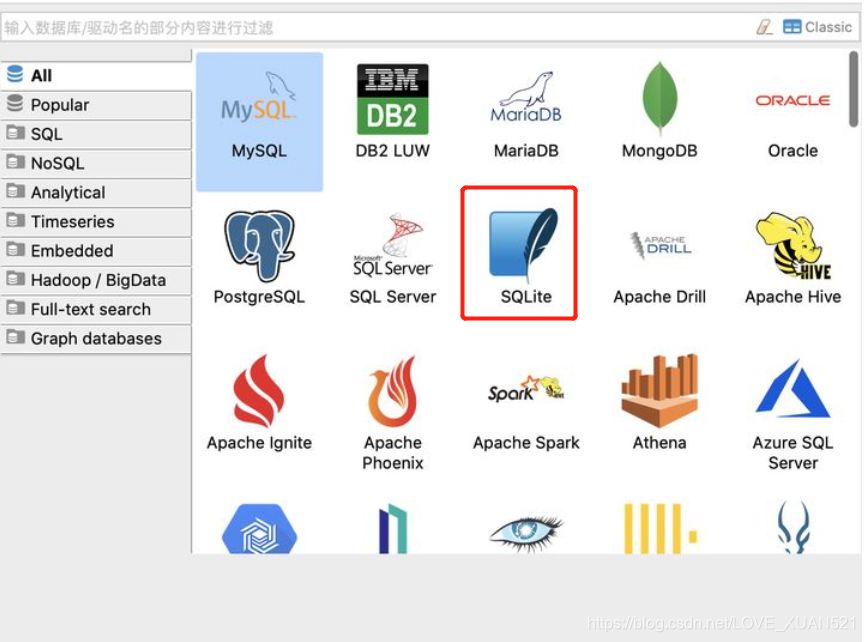Select the Apache Hive bee icon
This screenshot has width=865, height=642.
[793, 258]
